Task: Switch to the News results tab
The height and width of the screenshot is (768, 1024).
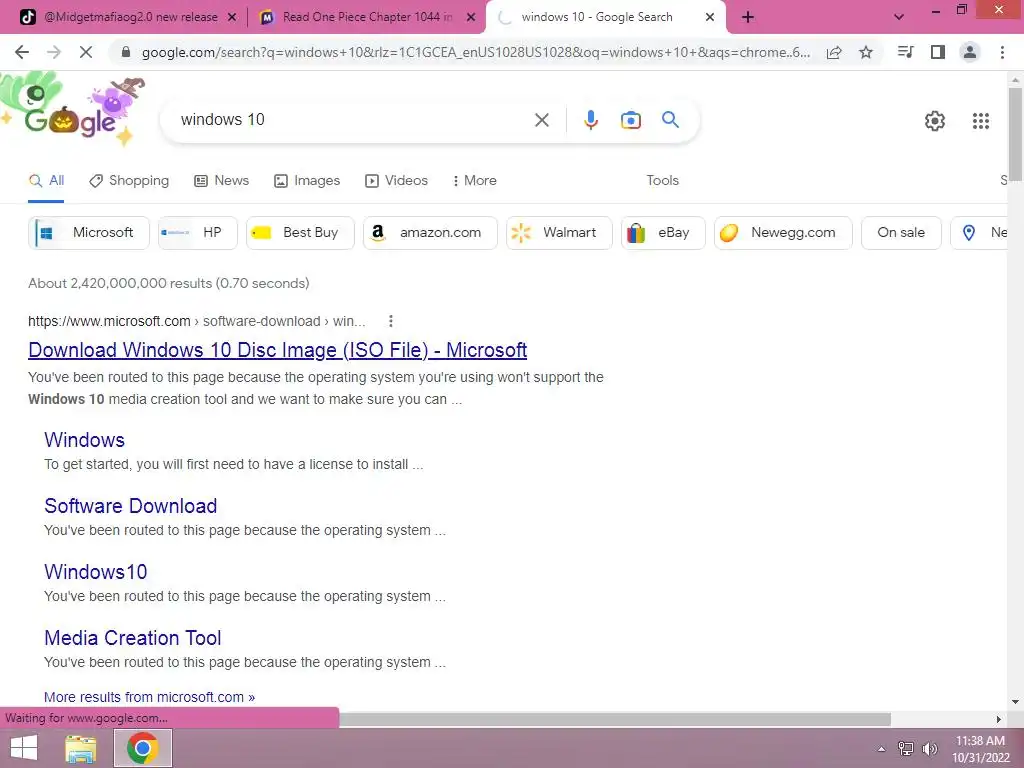Action: [x=221, y=180]
